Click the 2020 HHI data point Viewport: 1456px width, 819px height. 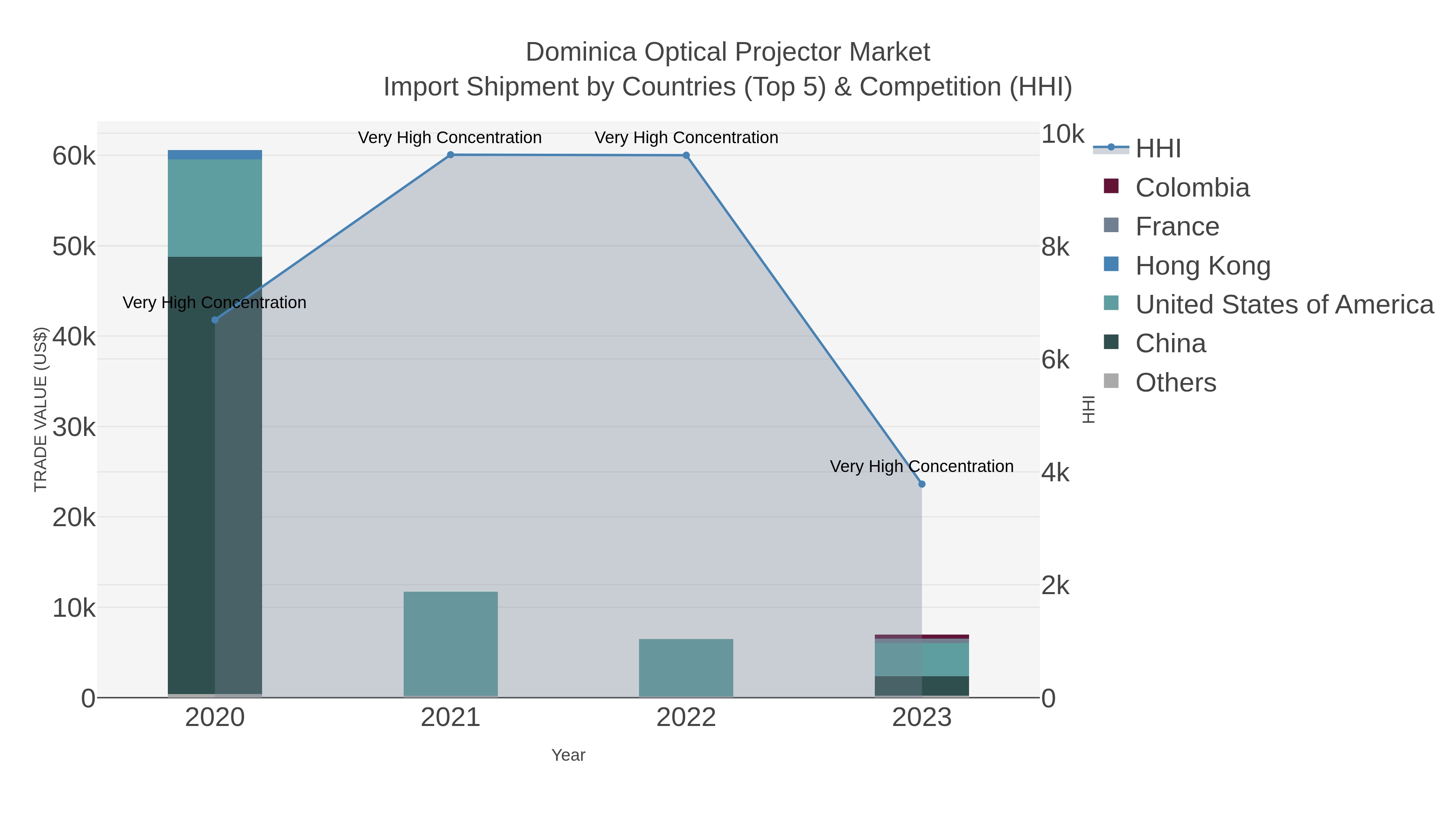(x=215, y=320)
